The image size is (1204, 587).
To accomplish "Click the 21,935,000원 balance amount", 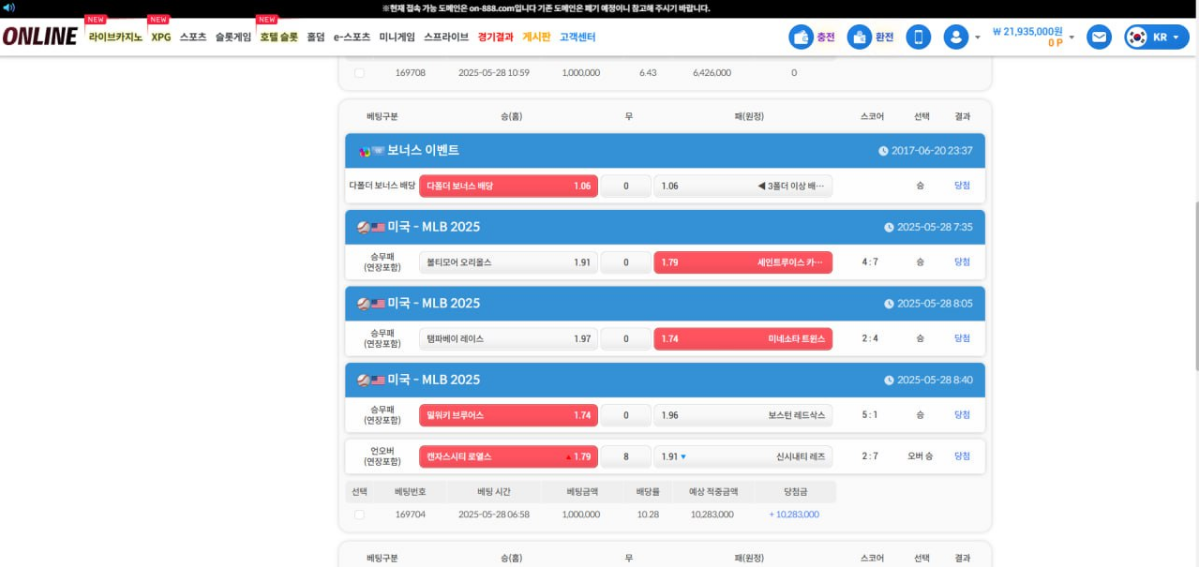I will tap(1027, 31).
